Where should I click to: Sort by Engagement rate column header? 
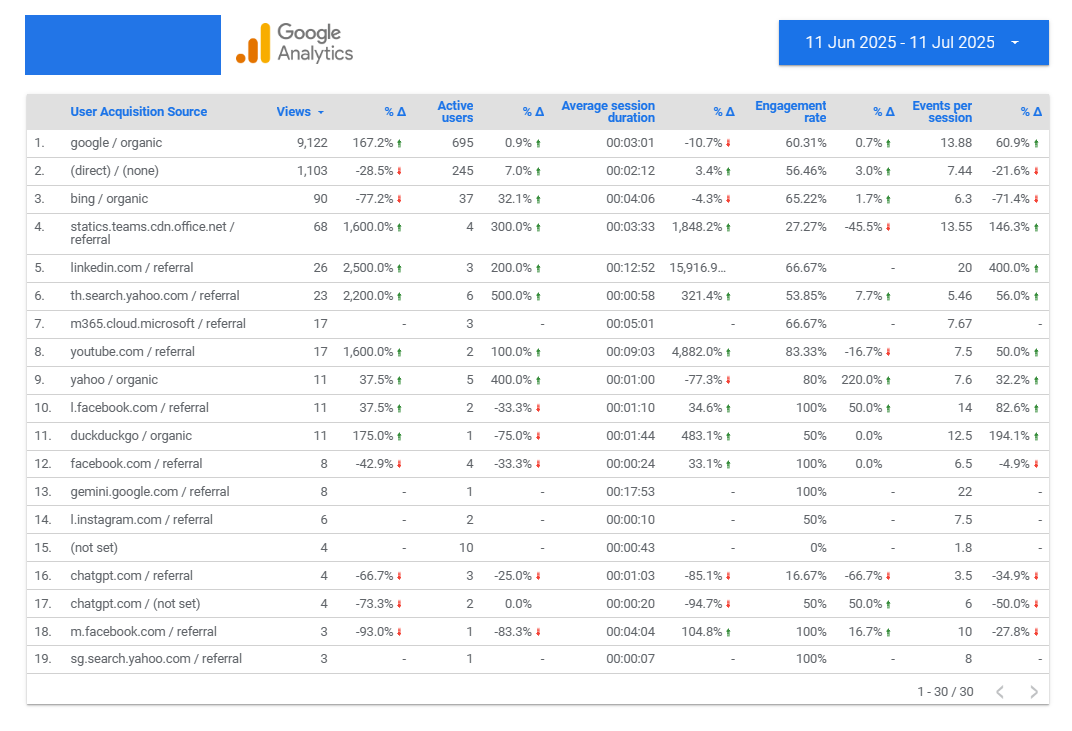point(790,111)
